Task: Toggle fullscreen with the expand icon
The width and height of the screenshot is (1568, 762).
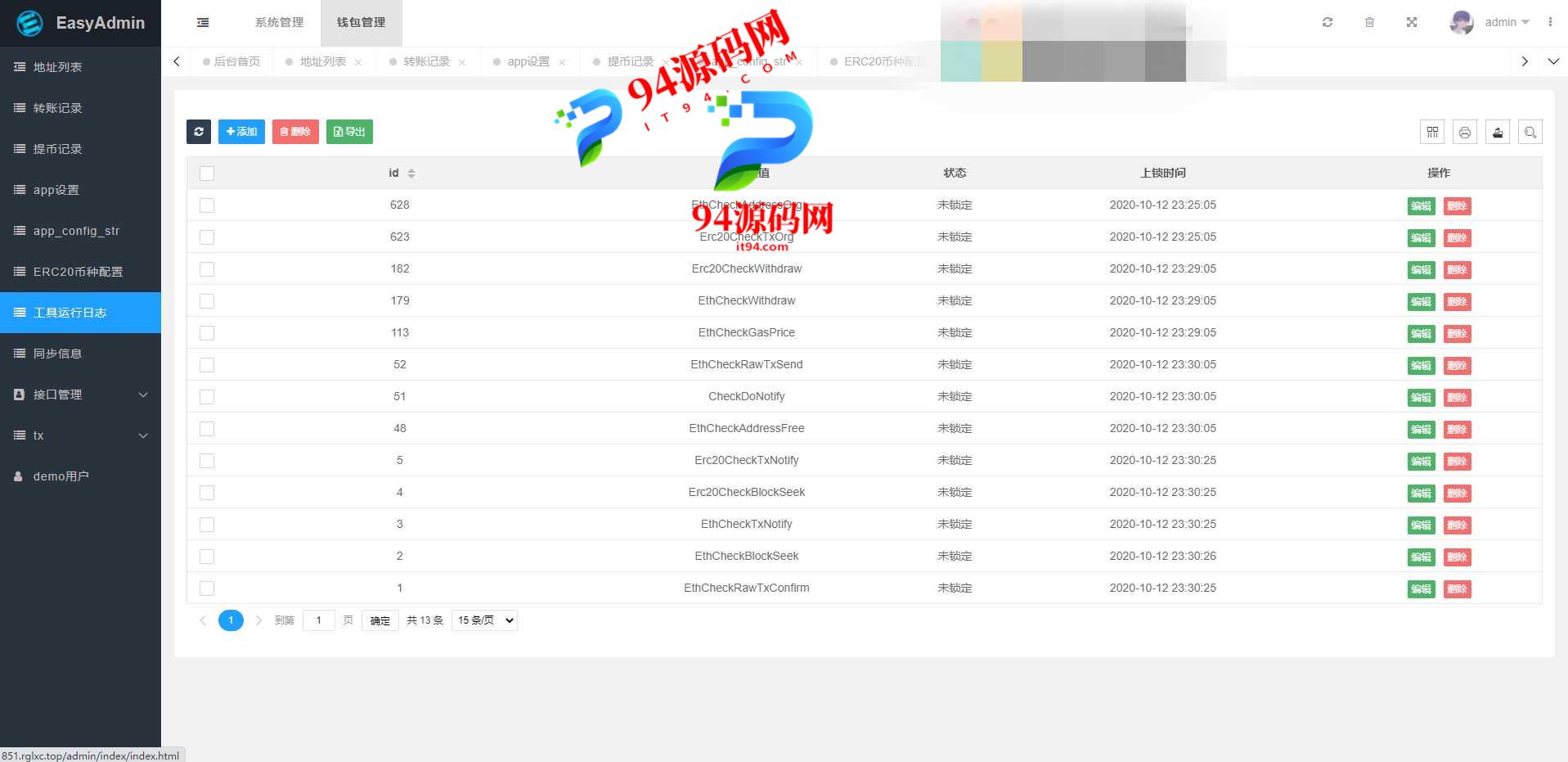Action: pyautogui.click(x=1412, y=22)
